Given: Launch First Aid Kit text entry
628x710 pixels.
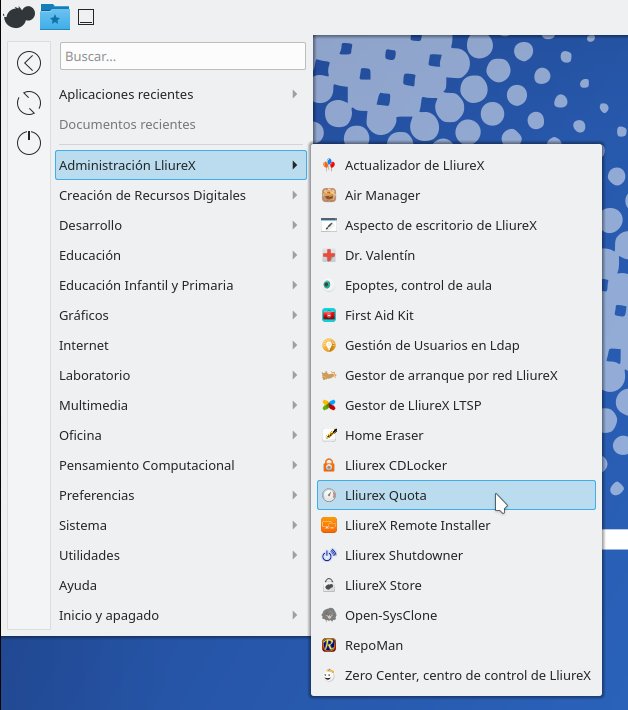Looking at the screenshot, I should point(379,316).
